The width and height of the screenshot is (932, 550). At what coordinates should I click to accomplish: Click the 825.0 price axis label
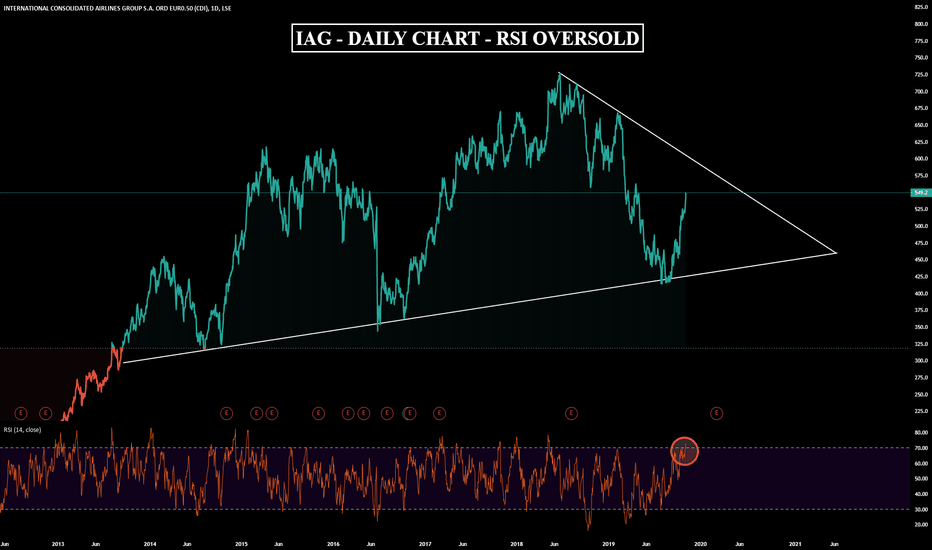[x=921, y=7]
